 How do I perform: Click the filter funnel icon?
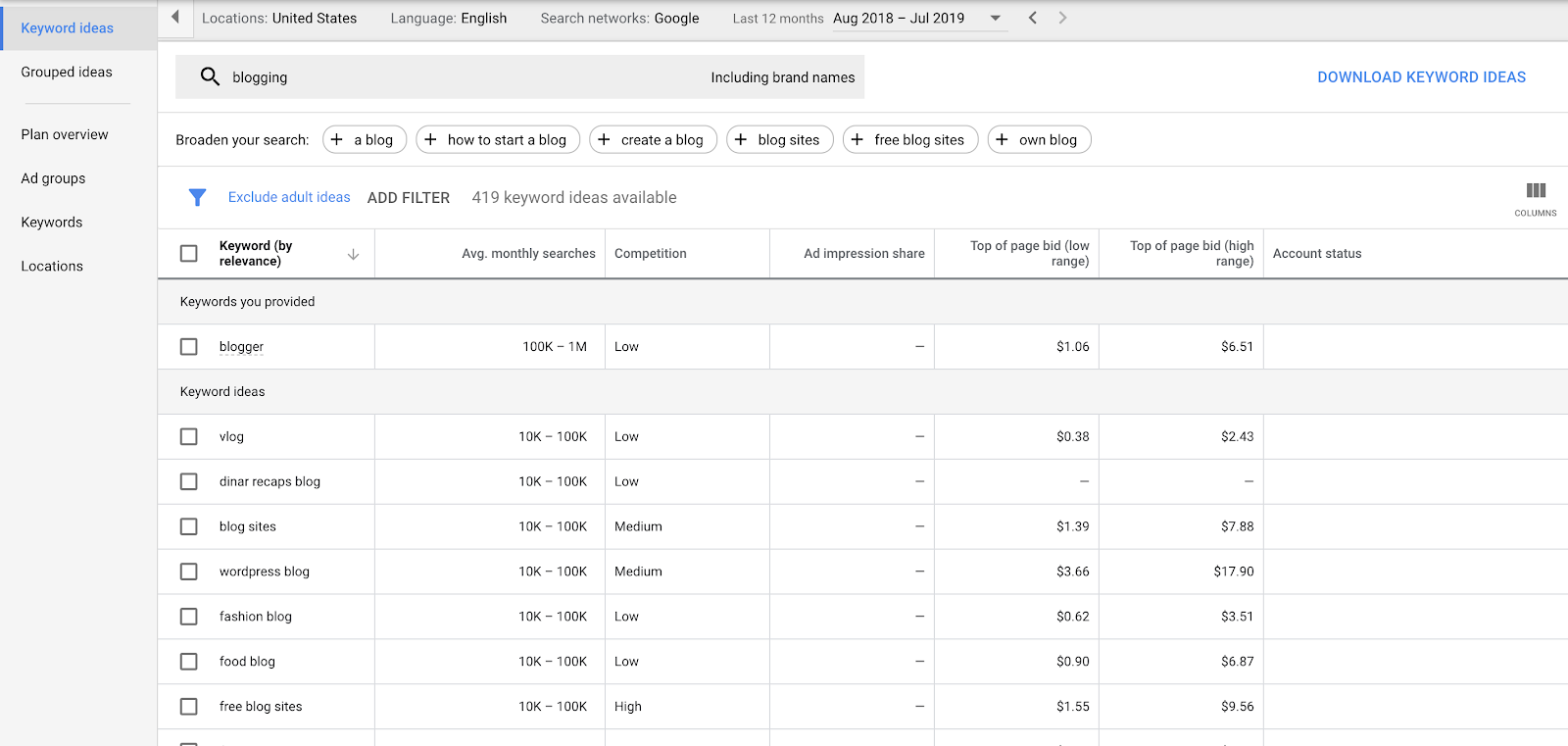(197, 198)
